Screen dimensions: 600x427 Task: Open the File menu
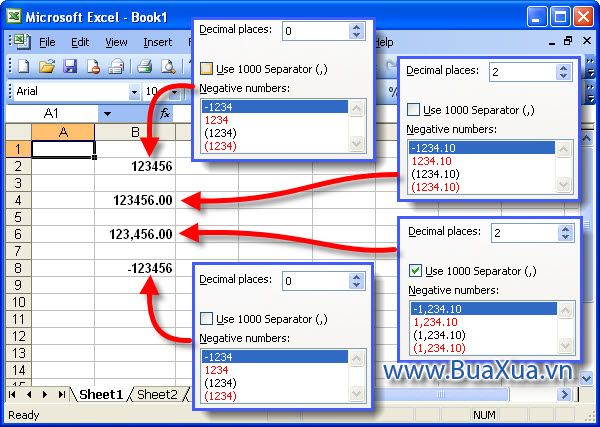[x=47, y=42]
